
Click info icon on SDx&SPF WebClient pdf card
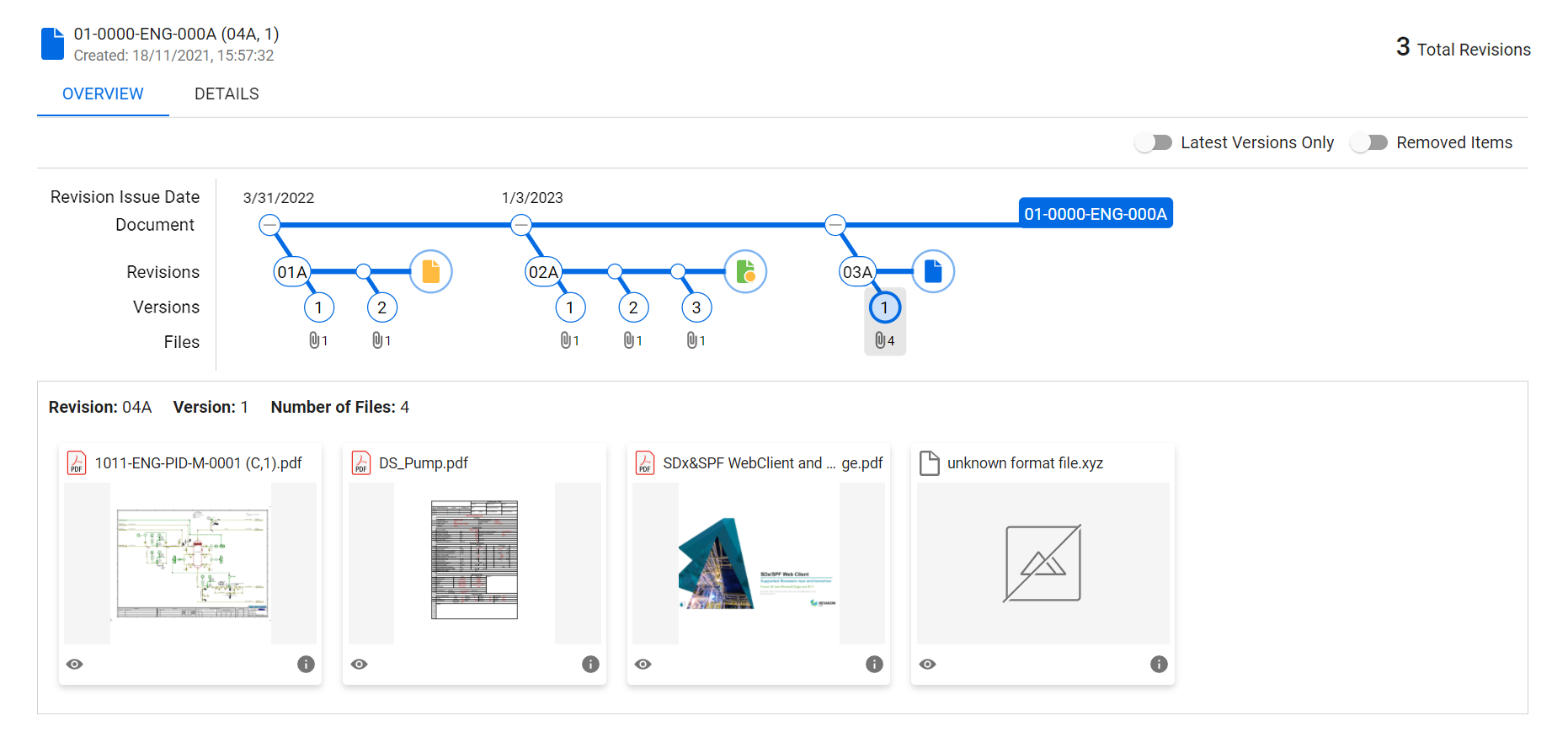click(x=874, y=664)
